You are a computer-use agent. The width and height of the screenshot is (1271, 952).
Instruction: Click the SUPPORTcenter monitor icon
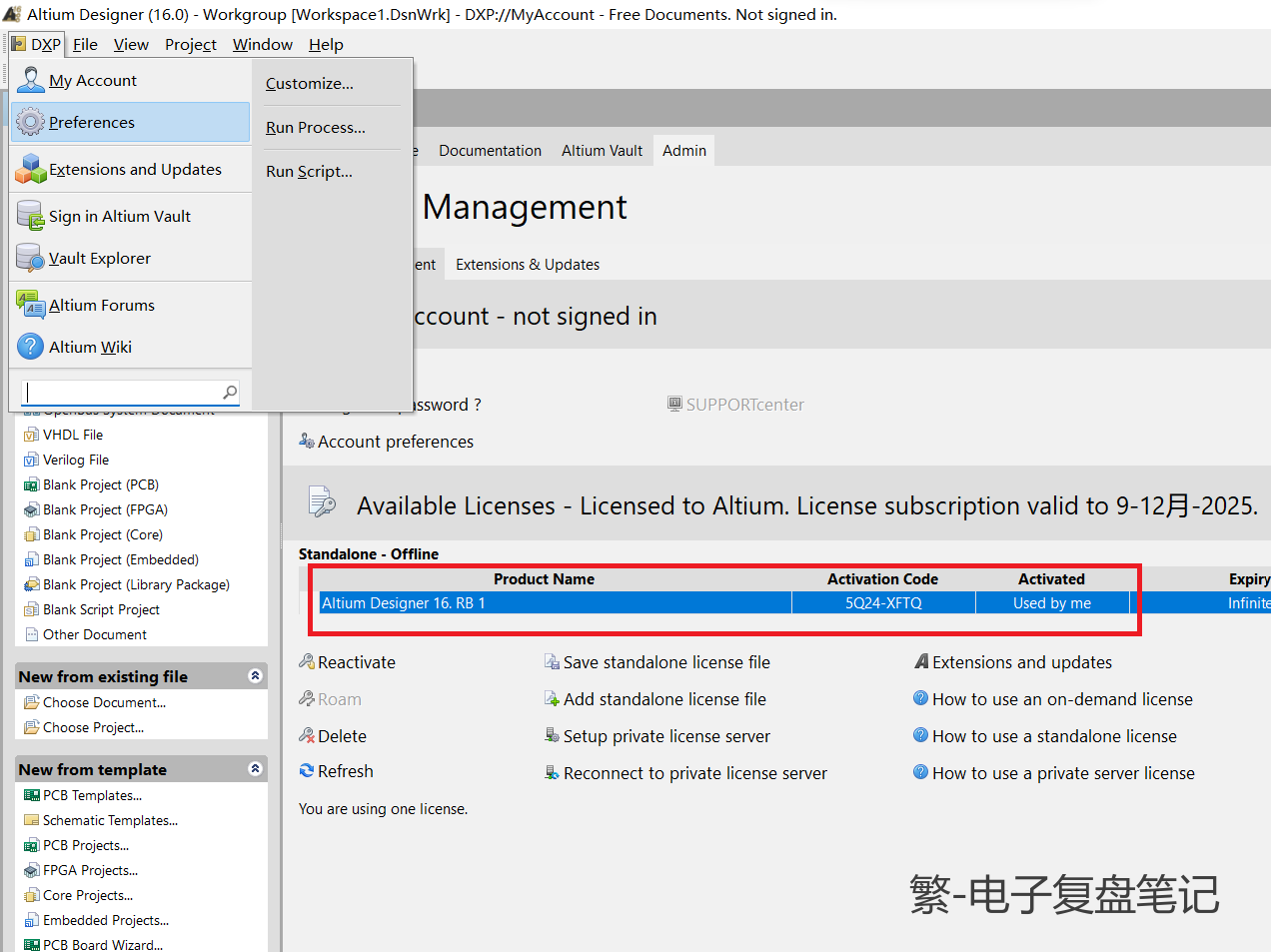click(x=674, y=404)
